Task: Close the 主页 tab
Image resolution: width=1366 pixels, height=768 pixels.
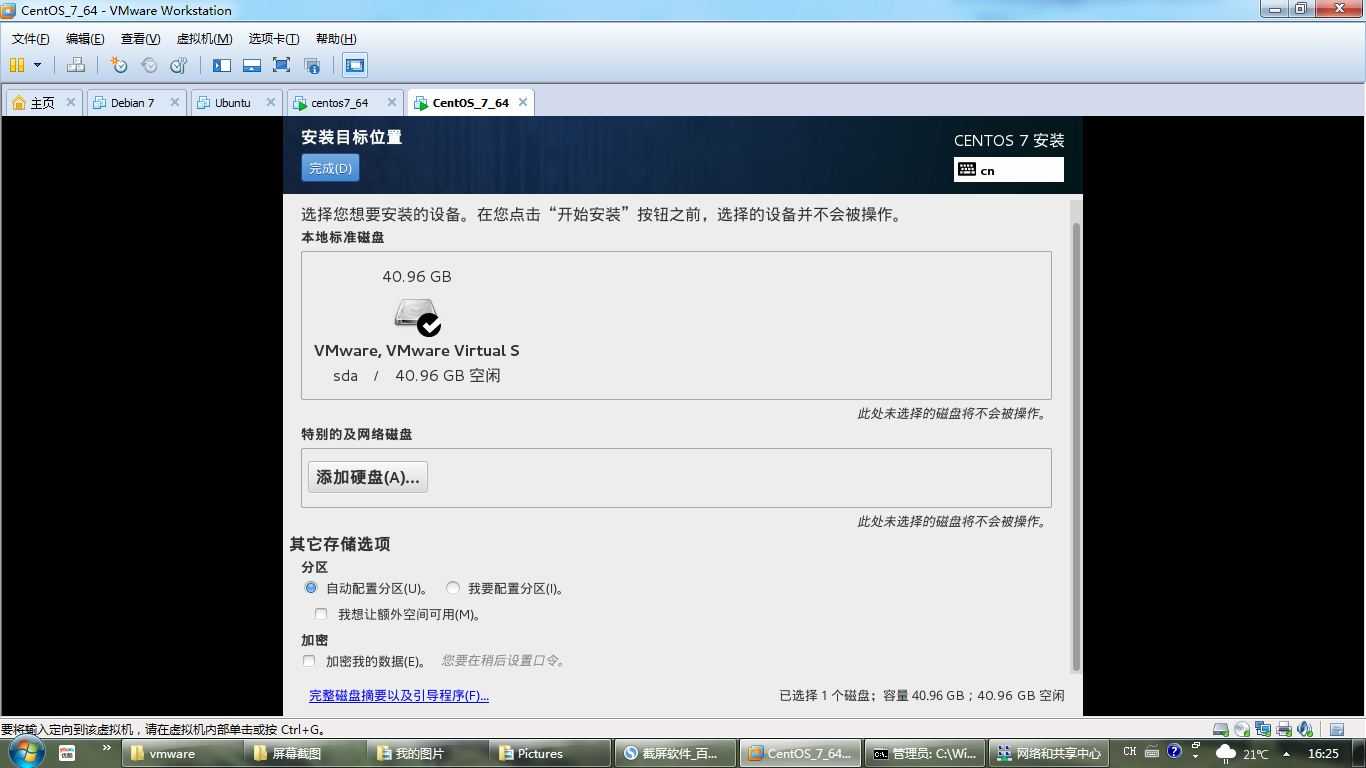Action: point(70,102)
